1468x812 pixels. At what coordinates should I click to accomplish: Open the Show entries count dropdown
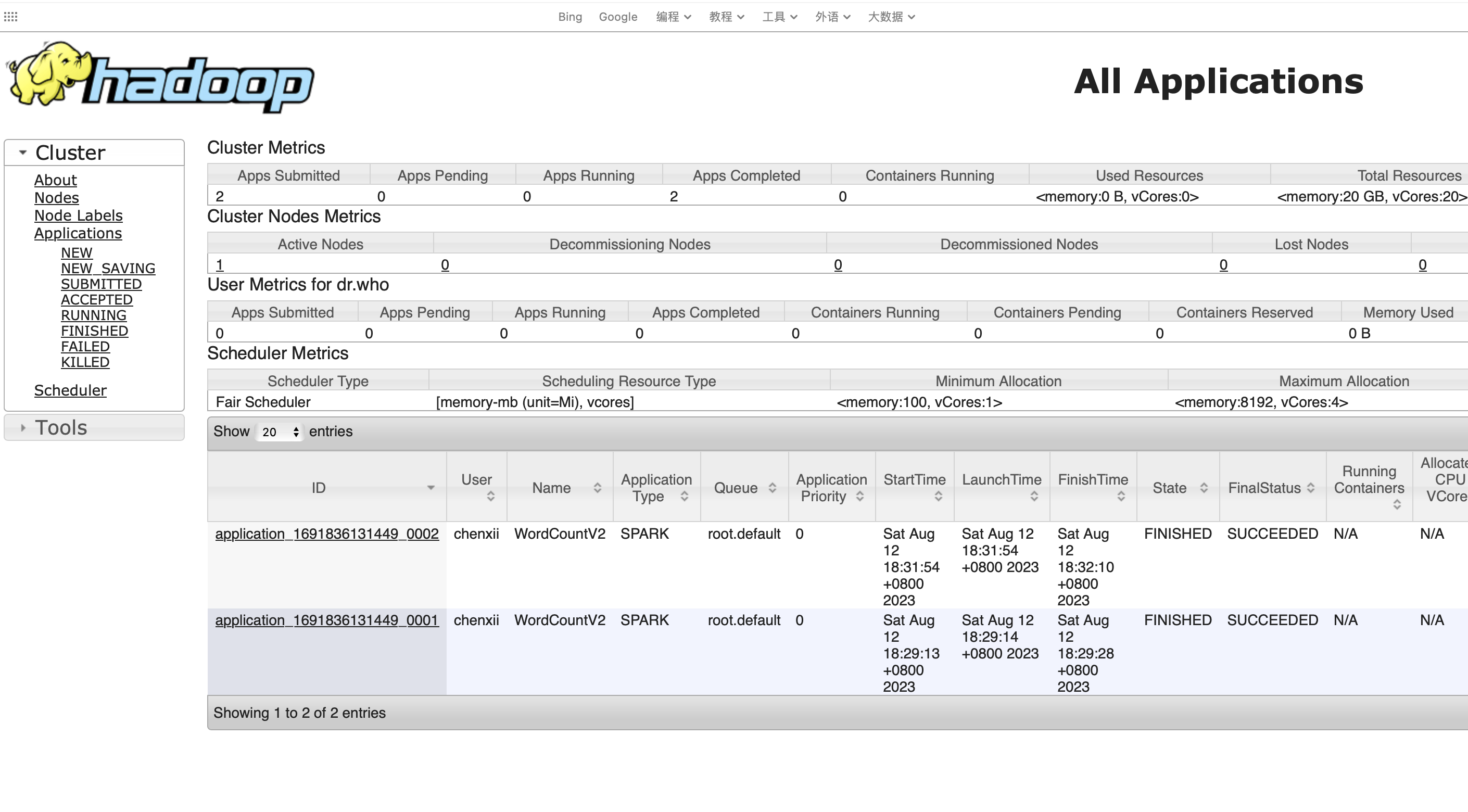(279, 432)
